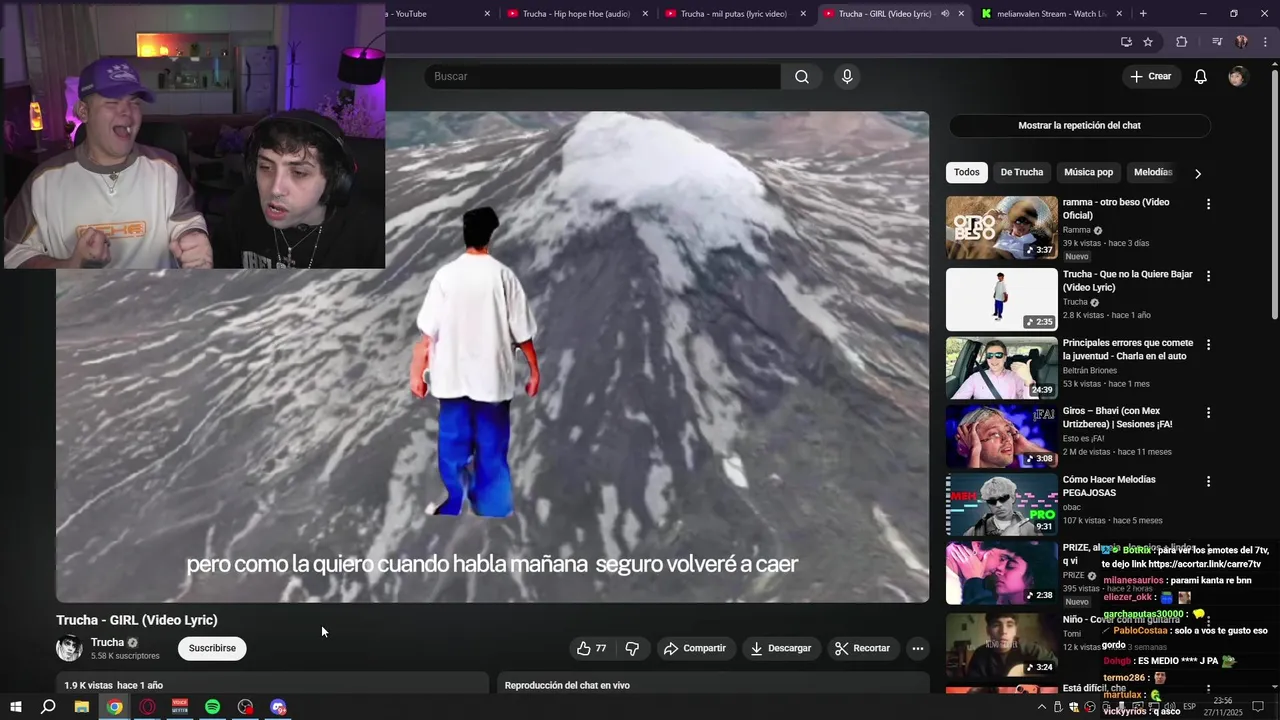Open Windows notification center icon
Viewport: 1280px width, 720px height.
point(1259,707)
